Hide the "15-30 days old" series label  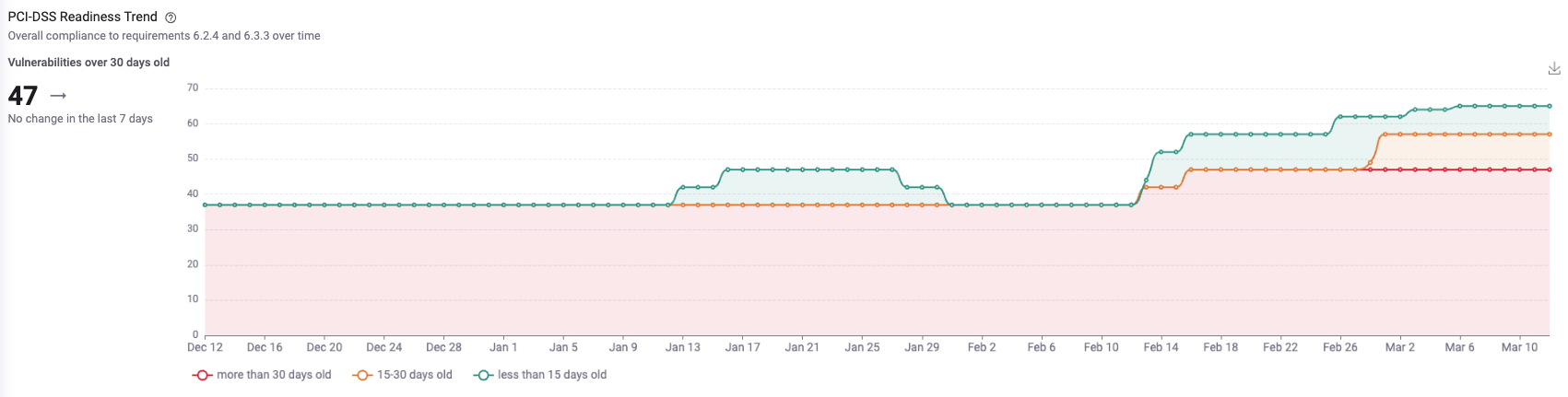415,375
